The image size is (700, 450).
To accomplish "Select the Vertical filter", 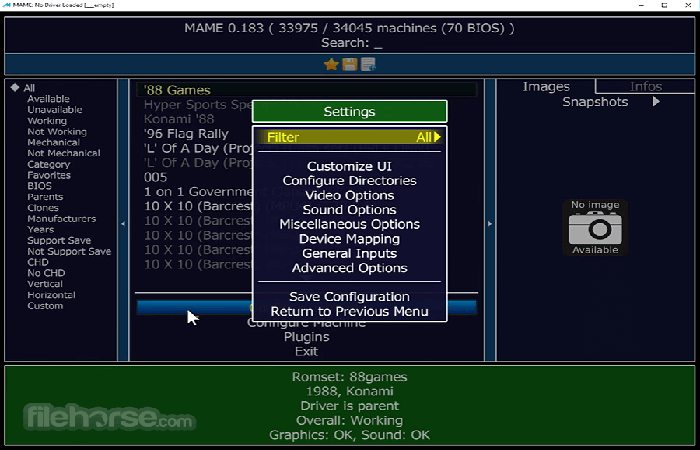I will (x=45, y=284).
